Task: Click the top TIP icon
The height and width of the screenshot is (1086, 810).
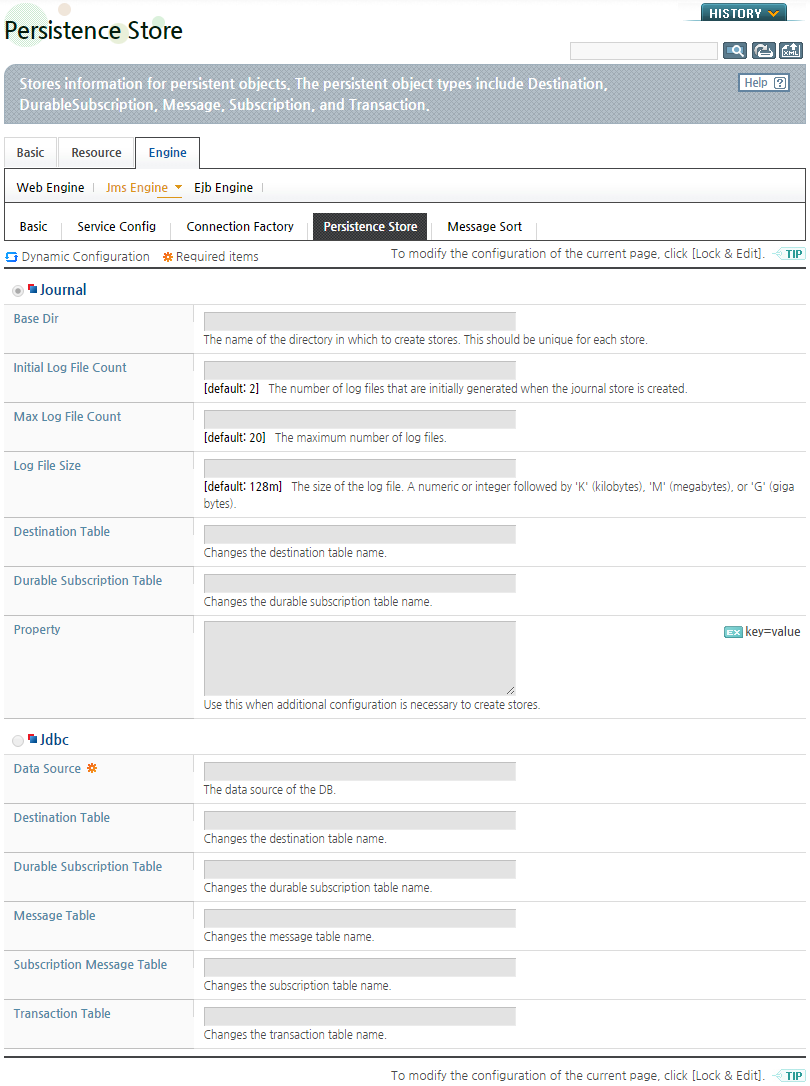Action: [790, 253]
